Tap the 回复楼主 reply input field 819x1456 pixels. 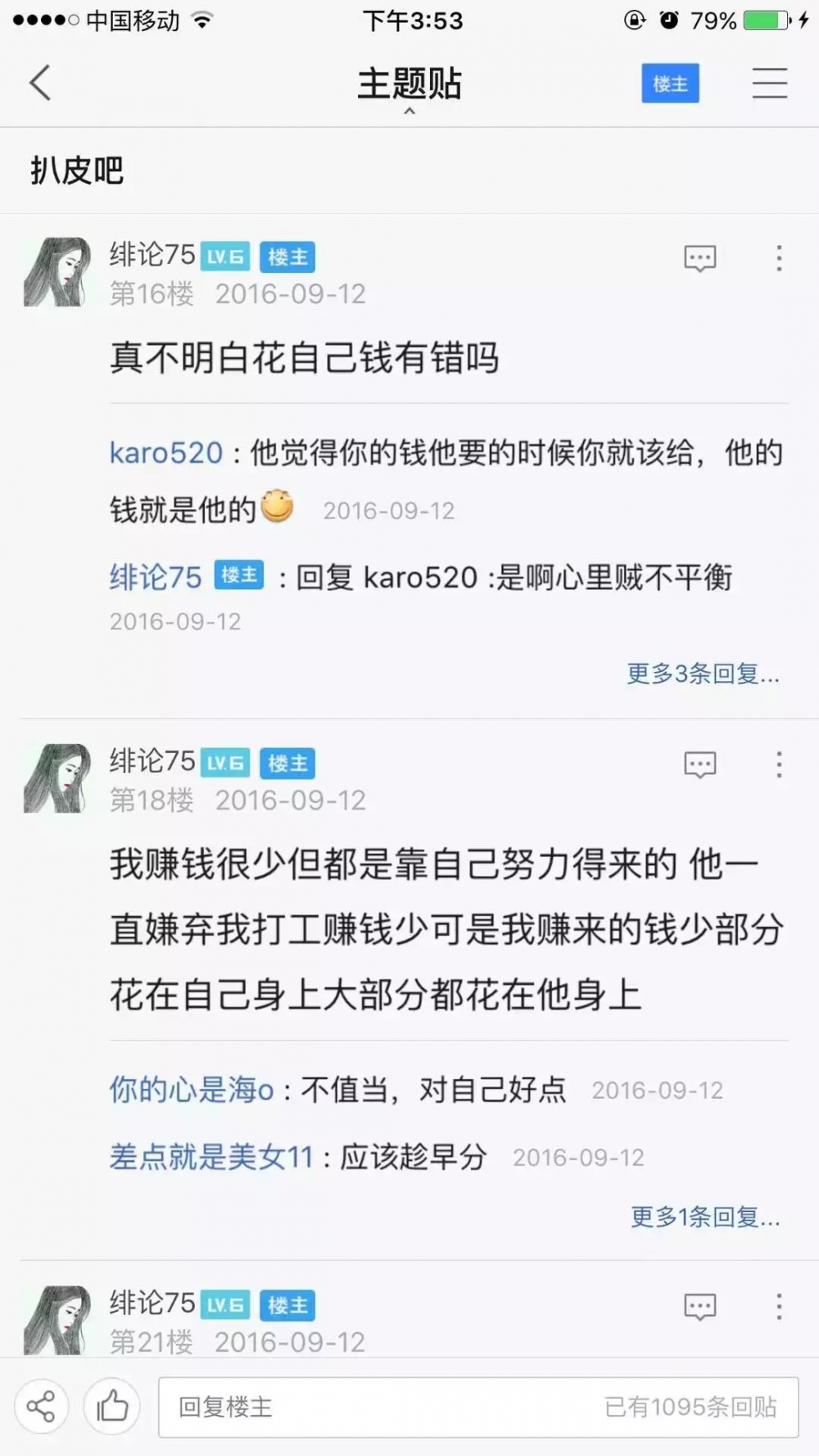(x=478, y=1407)
